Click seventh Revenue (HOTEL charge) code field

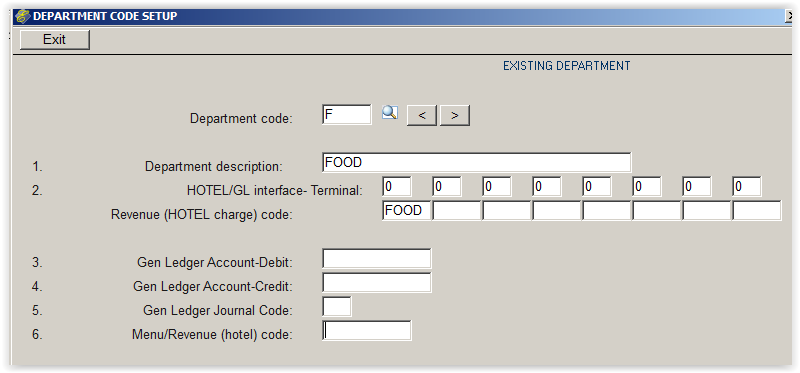click(x=706, y=210)
